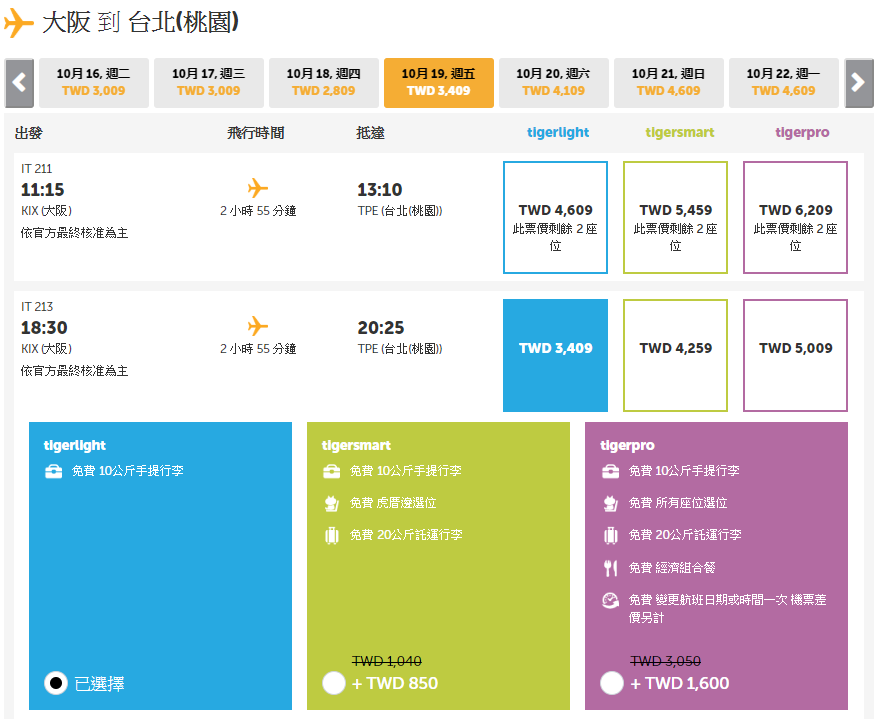Click 免費 變更航班日期或時間一次 text
This screenshot has width=881, height=719.
click(x=708, y=600)
